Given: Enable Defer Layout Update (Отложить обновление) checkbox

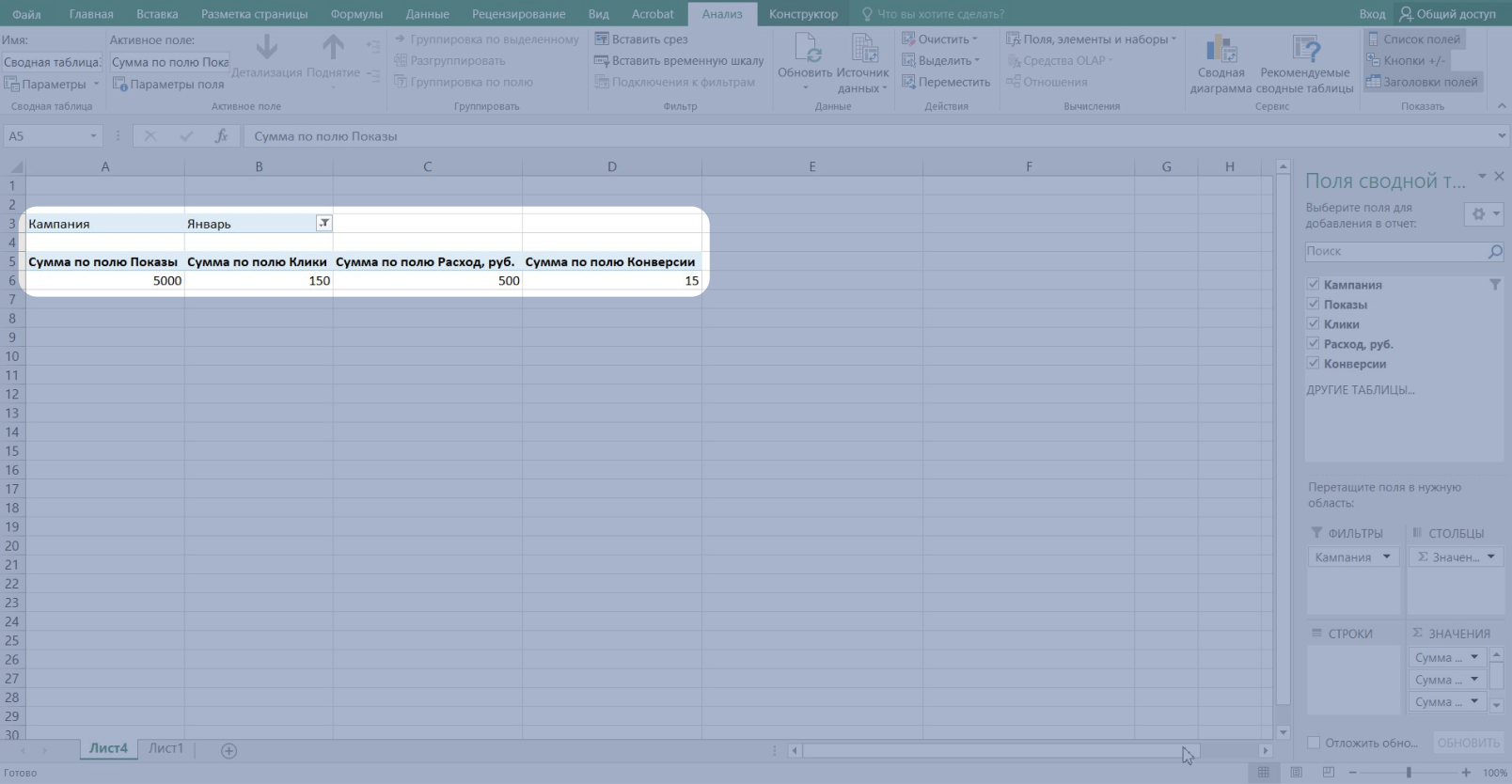Looking at the screenshot, I should 1314,743.
